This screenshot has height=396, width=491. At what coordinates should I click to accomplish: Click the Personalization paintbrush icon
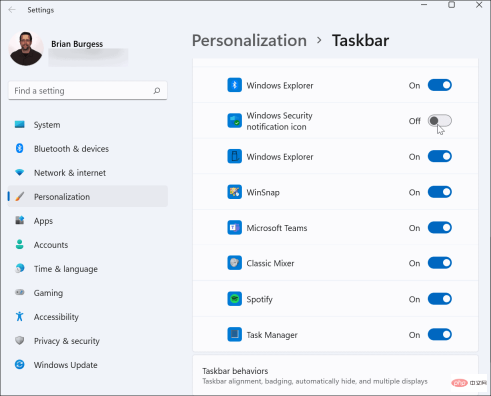pos(20,196)
